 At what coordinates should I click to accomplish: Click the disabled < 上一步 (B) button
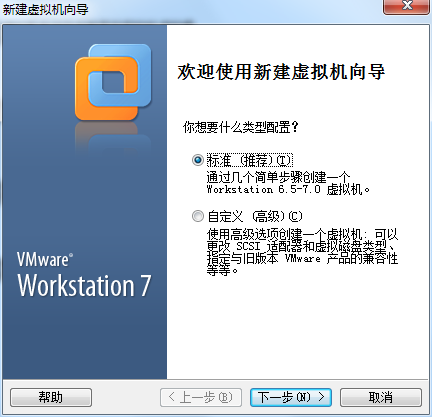pyautogui.click(x=201, y=397)
